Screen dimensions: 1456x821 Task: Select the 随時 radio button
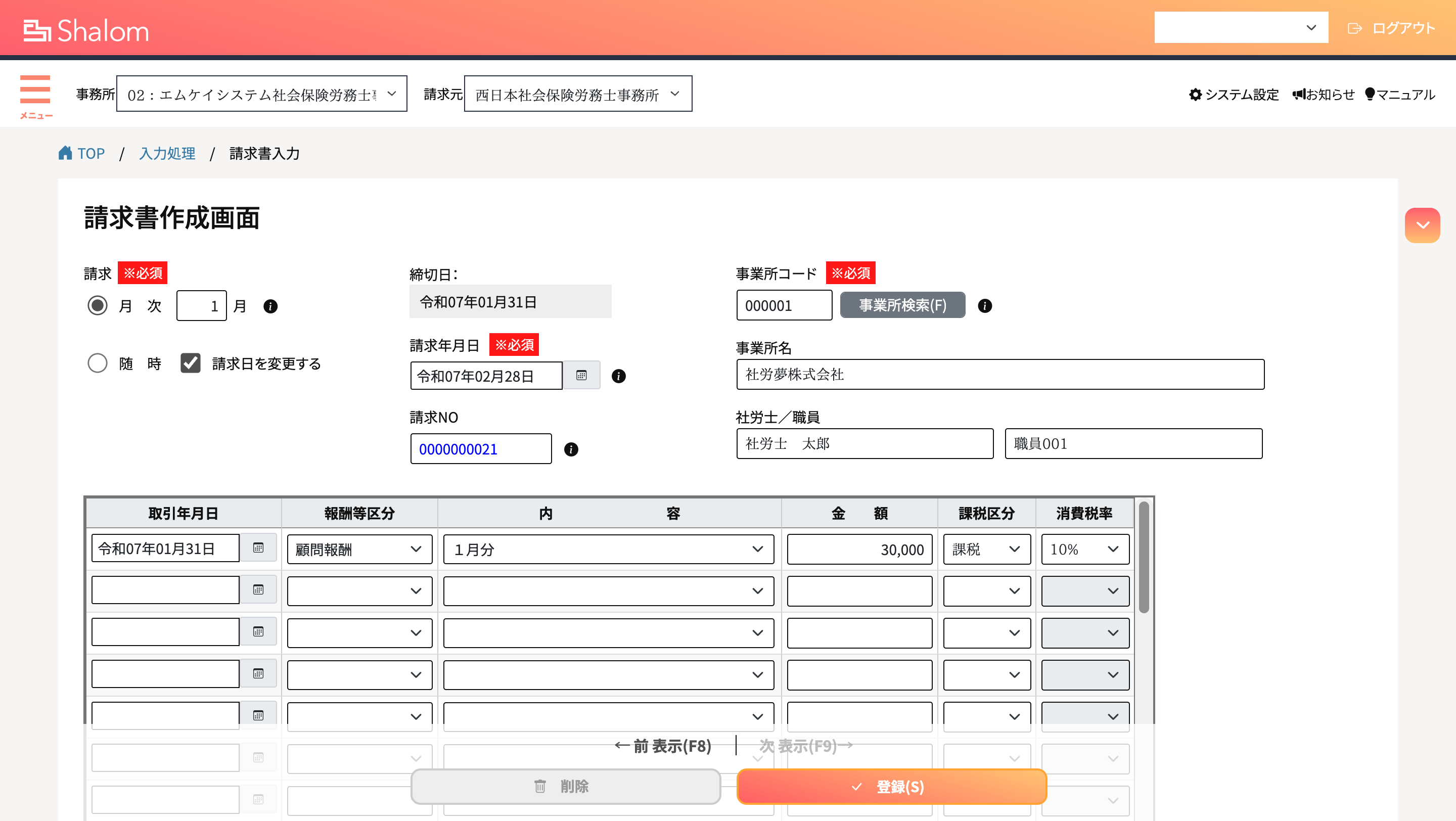click(97, 363)
